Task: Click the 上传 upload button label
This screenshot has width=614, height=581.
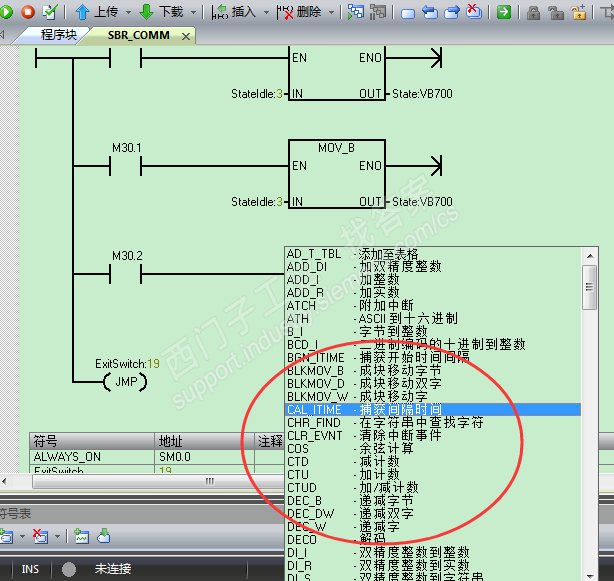Action: click(106, 12)
